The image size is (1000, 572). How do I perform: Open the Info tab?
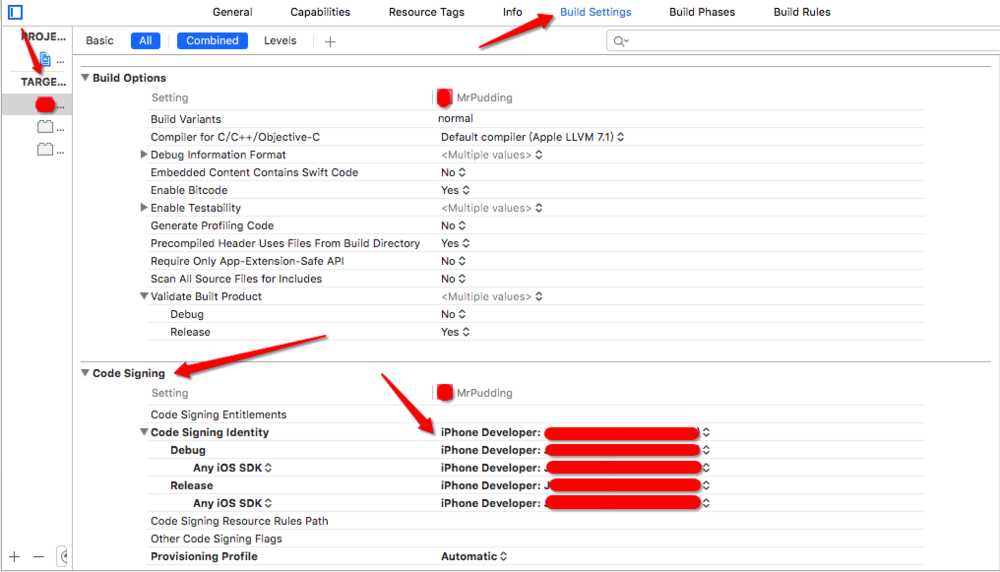512,12
